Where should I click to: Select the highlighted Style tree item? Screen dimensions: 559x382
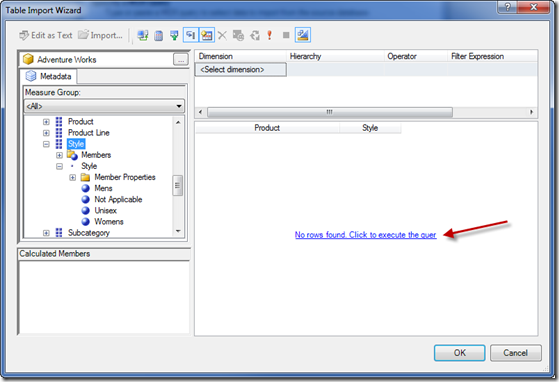point(76,144)
